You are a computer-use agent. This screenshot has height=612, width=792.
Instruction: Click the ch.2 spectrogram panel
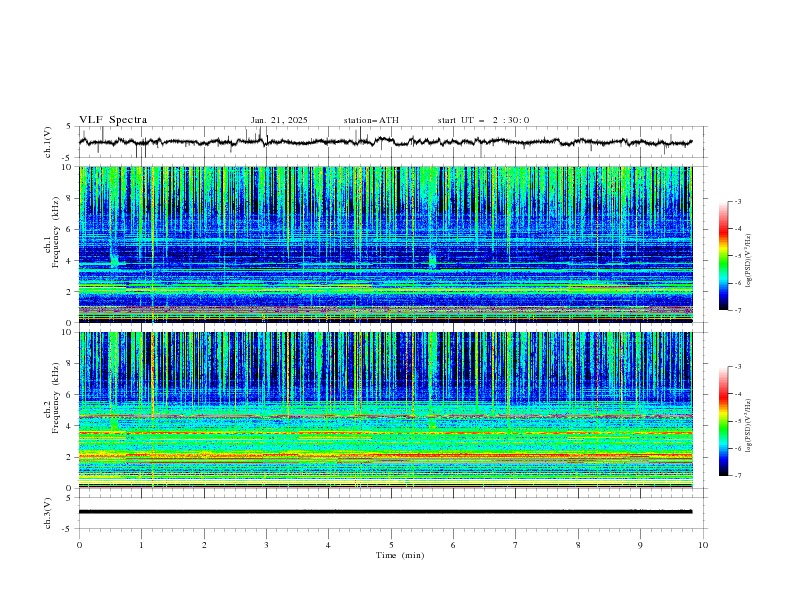pyautogui.click(x=386, y=410)
